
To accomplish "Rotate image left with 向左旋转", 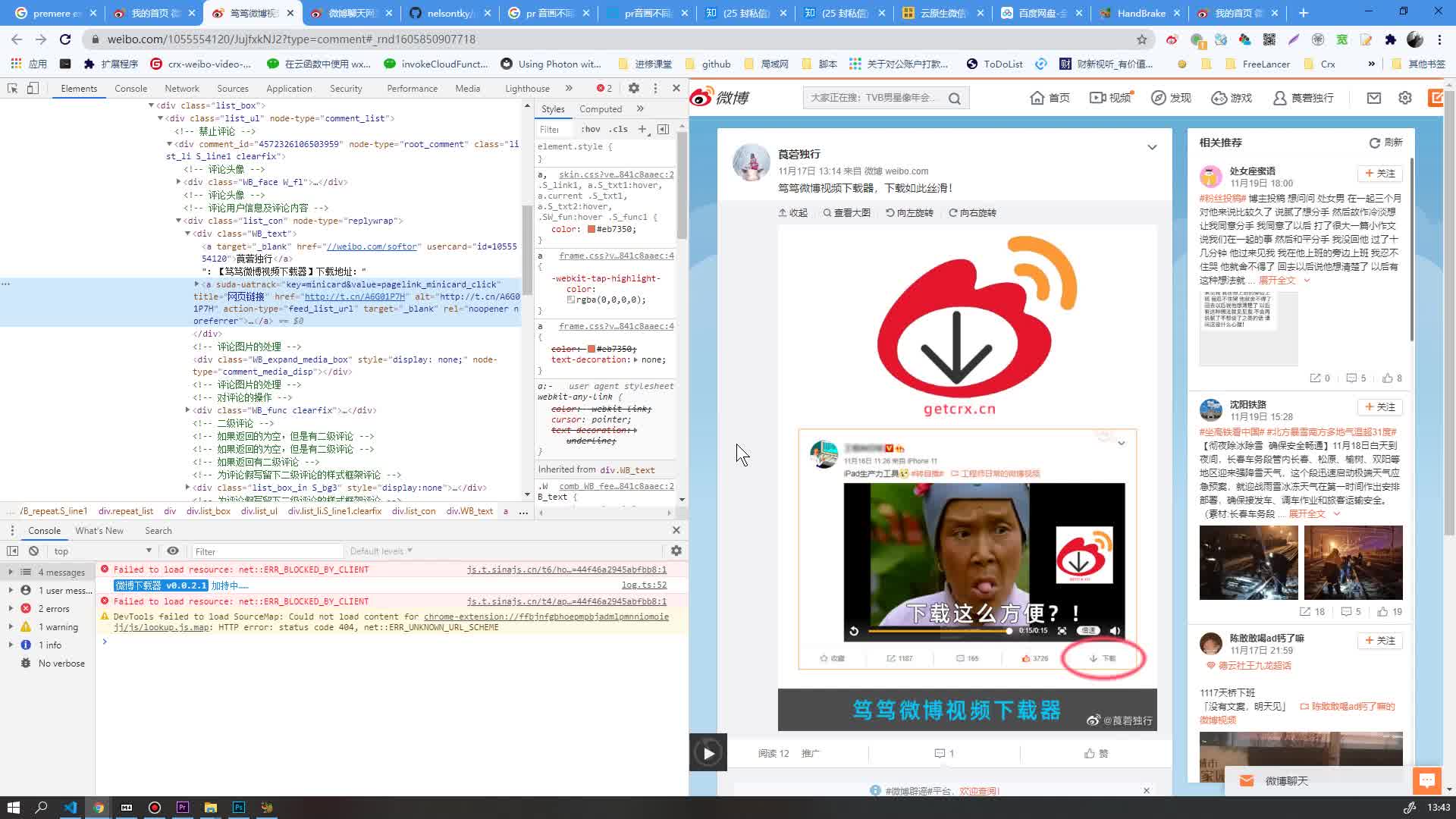I will pyautogui.click(x=909, y=213).
